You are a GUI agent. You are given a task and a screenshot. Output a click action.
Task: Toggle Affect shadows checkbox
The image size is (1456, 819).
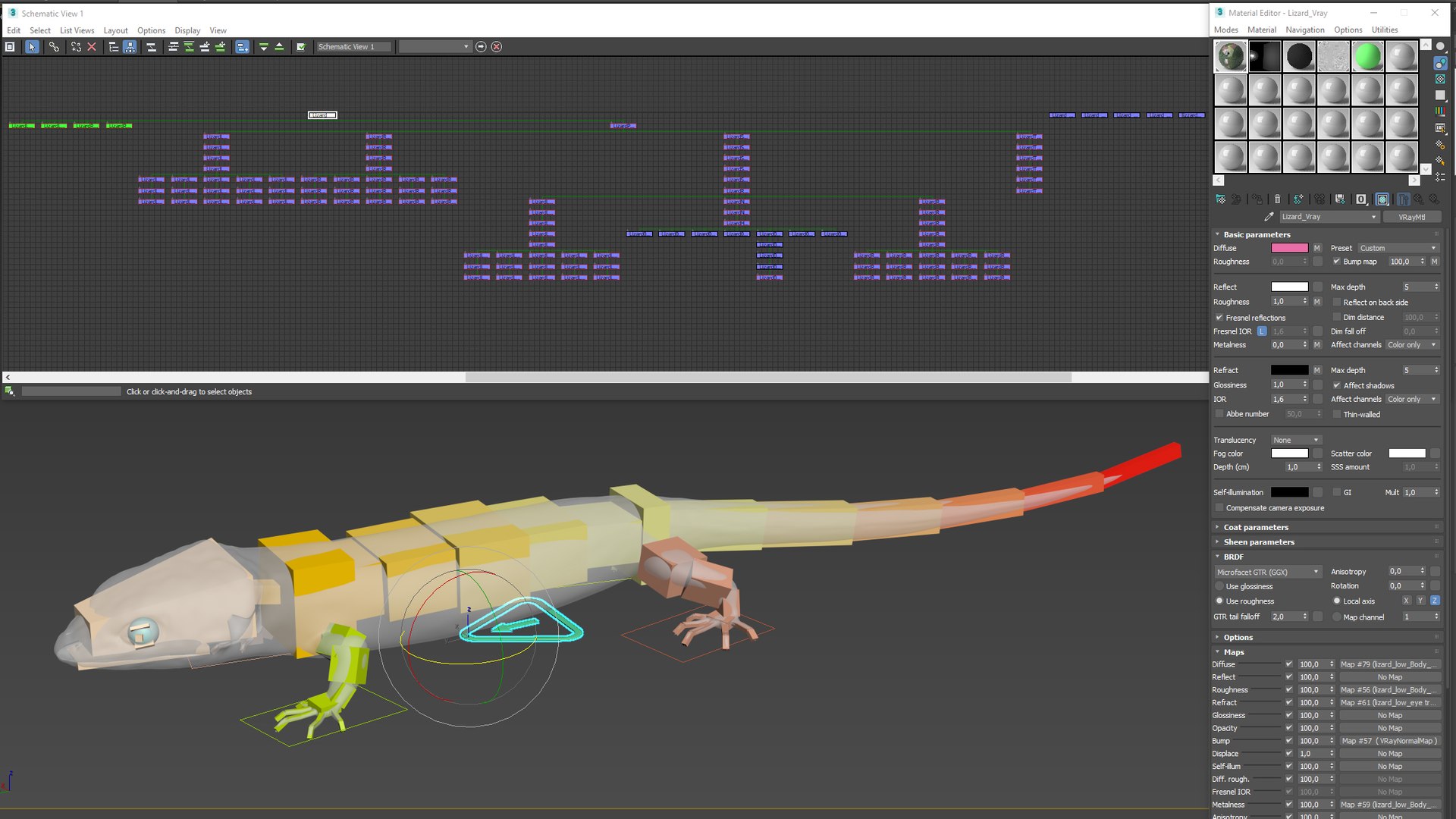(1337, 386)
